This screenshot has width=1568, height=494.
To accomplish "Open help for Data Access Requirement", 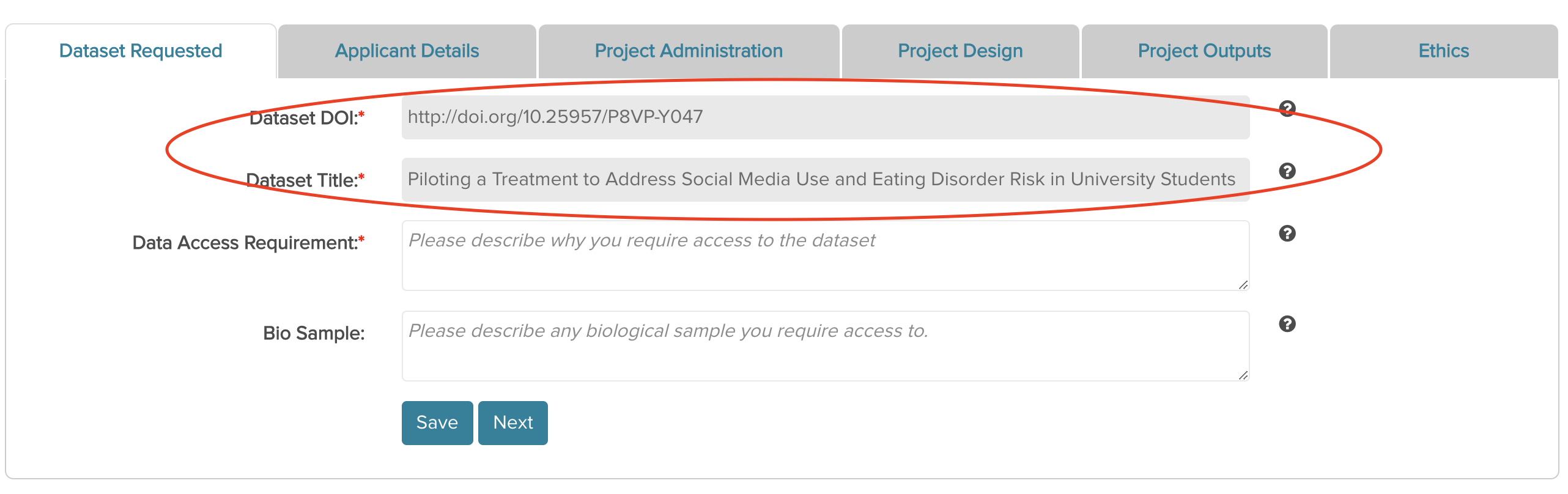I will 1287,234.
